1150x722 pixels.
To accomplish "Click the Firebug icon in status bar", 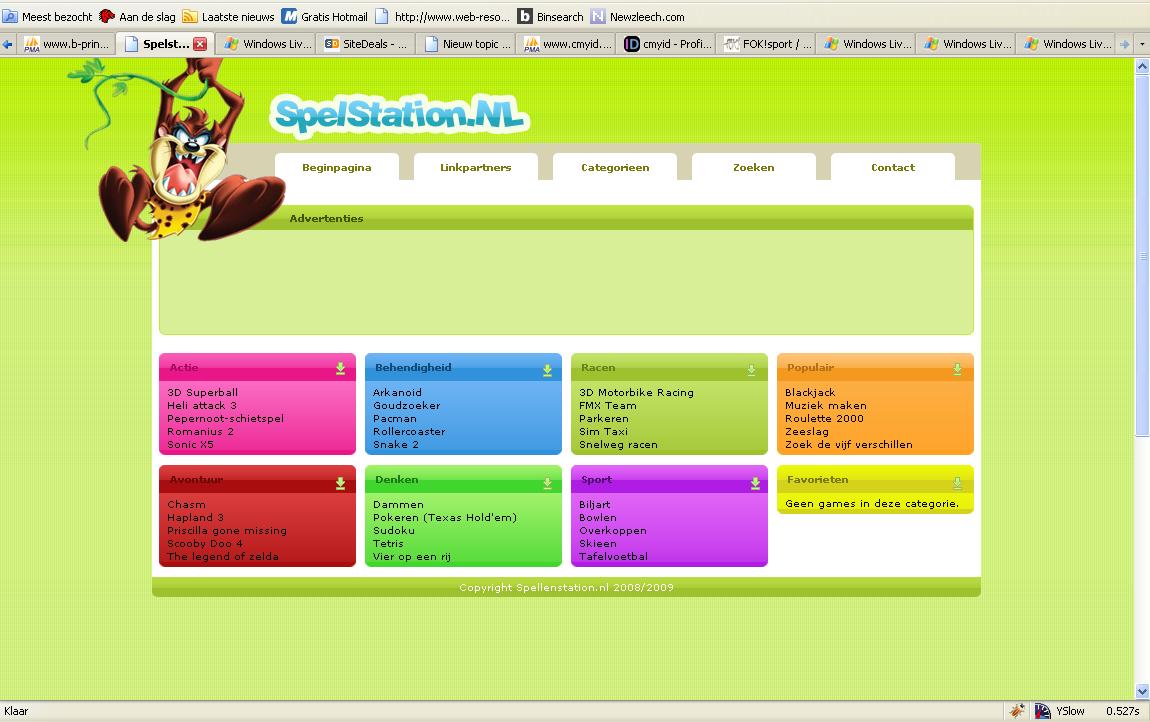I will [x=1017, y=710].
